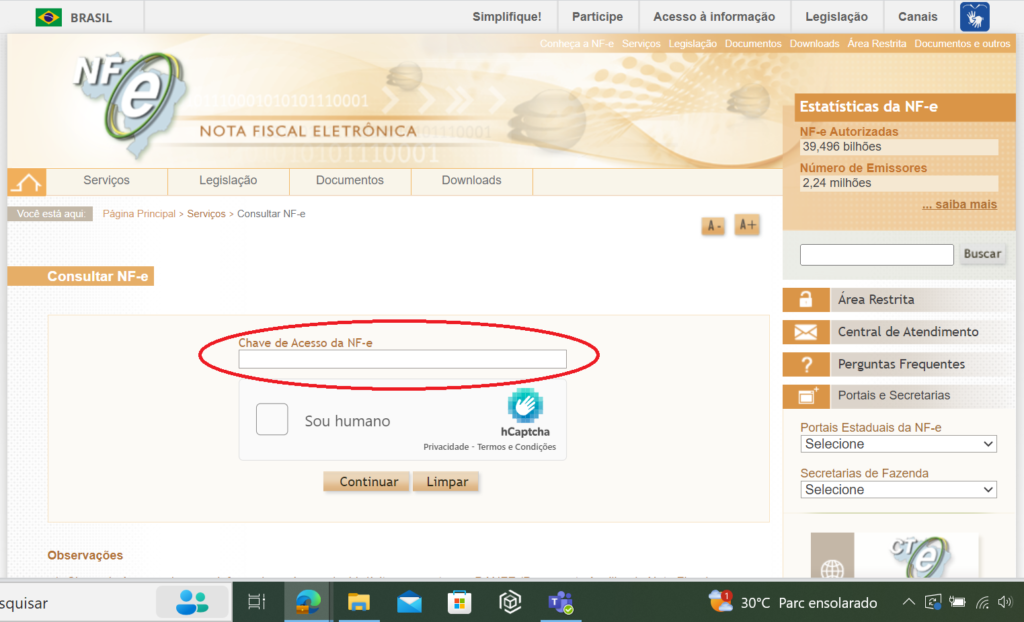1024x622 pixels.
Task: Open Downloads link in top header strip
Action: (x=814, y=44)
